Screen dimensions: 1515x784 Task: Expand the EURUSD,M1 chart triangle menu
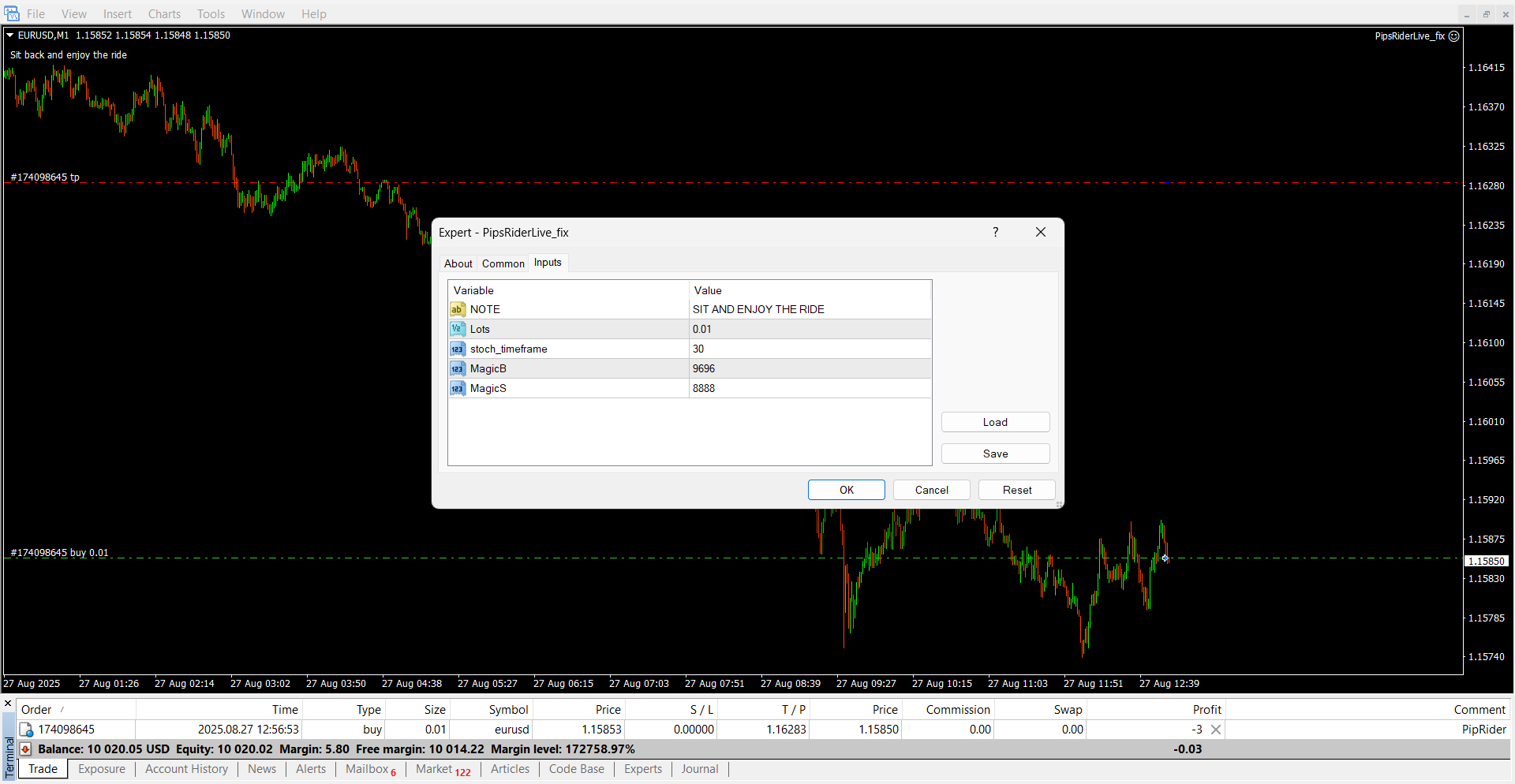click(x=10, y=35)
